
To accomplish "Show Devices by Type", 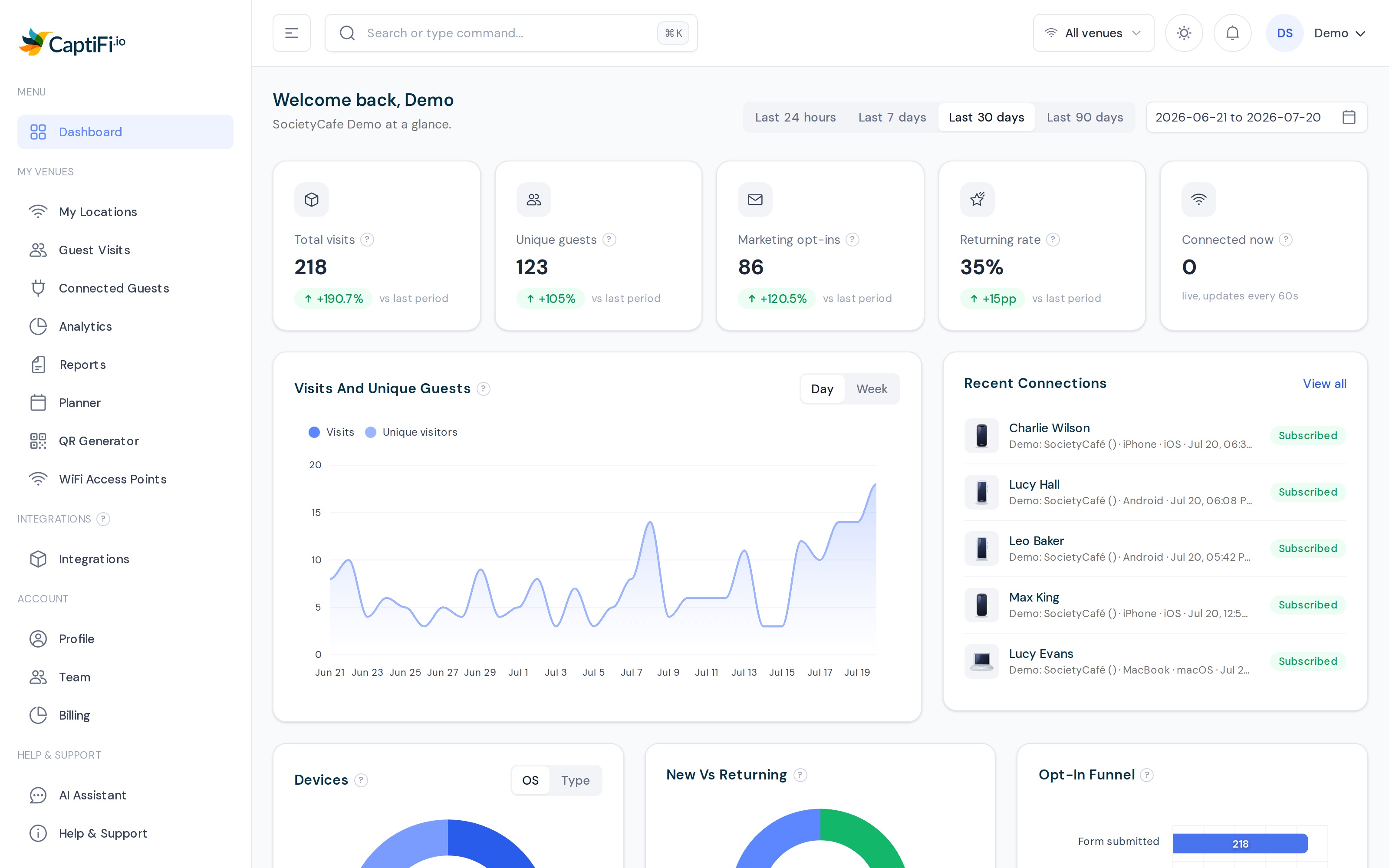I will (x=576, y=780).
